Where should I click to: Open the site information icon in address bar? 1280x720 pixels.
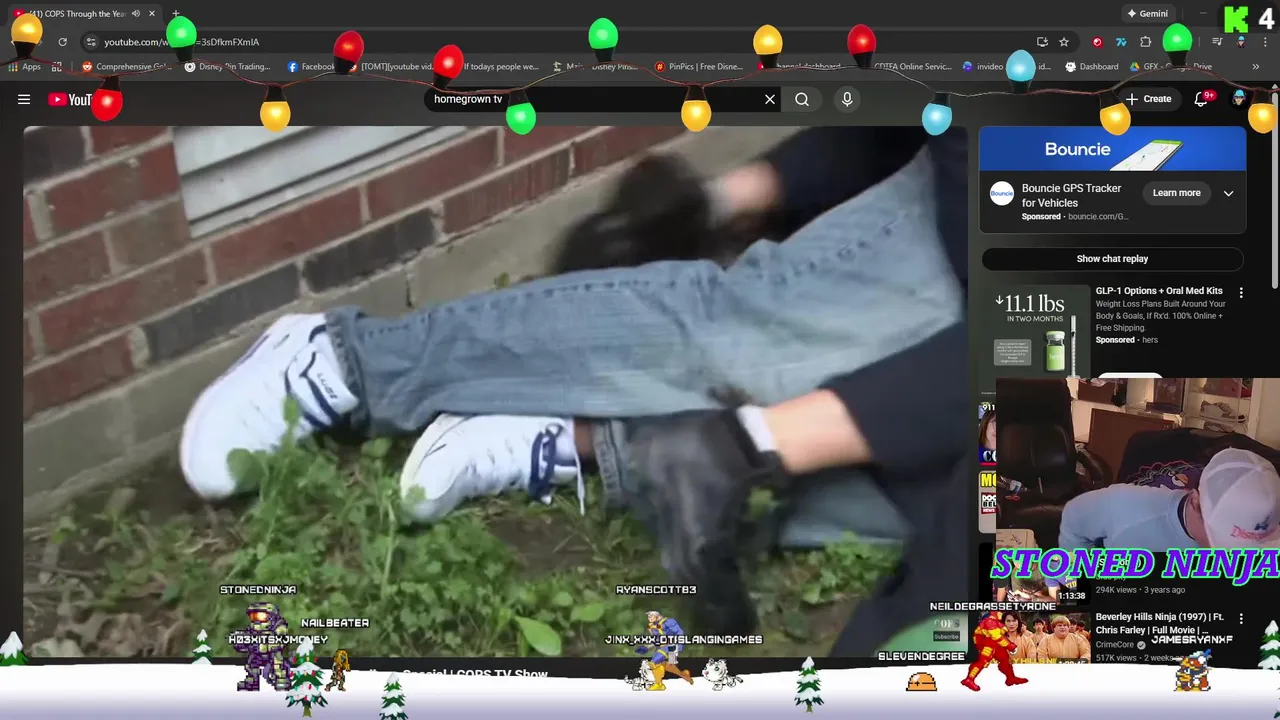pos(91,42)
